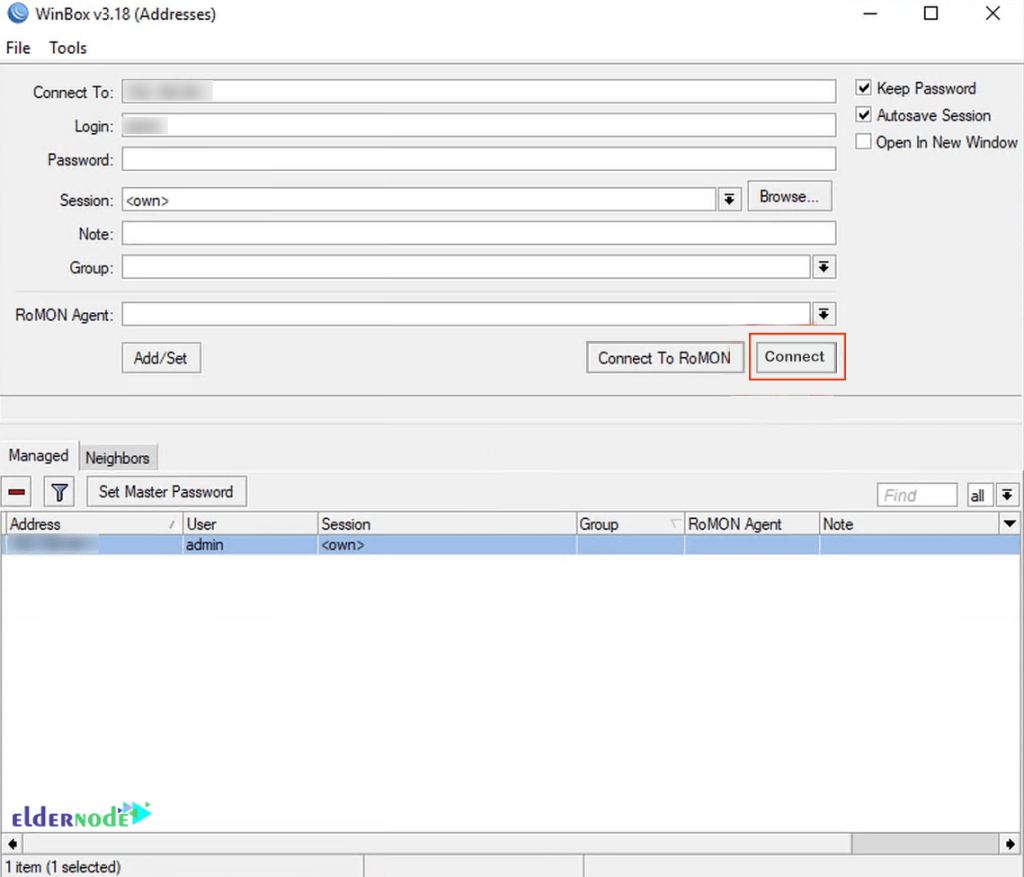Sort by the Group column header

tap(630, 524)
